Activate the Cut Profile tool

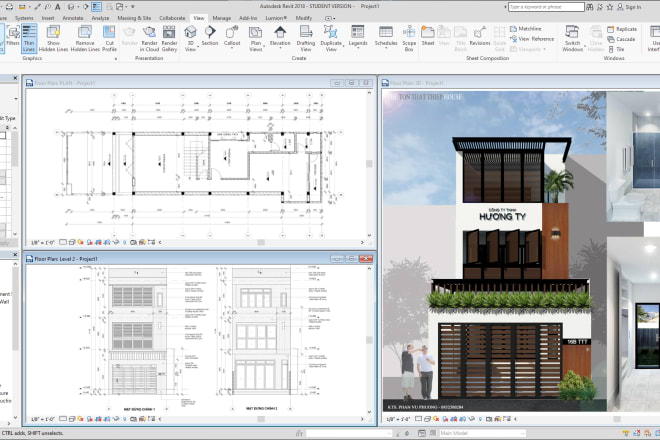(x=109, y=38)
